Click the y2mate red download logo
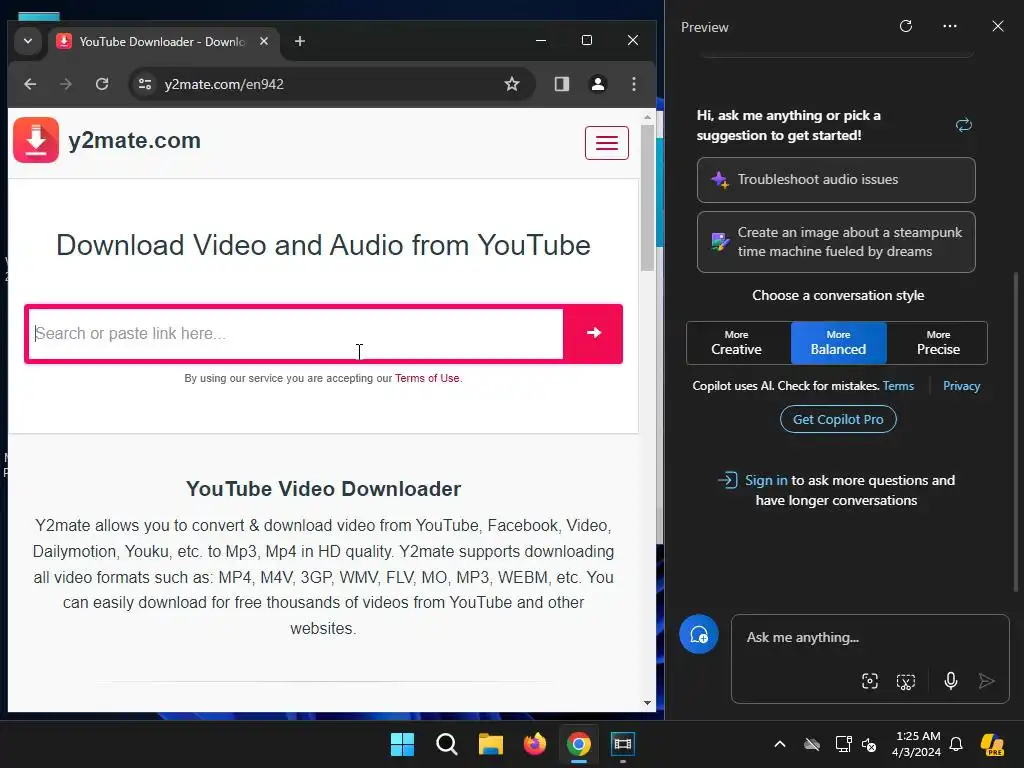 tap(36, 140)
